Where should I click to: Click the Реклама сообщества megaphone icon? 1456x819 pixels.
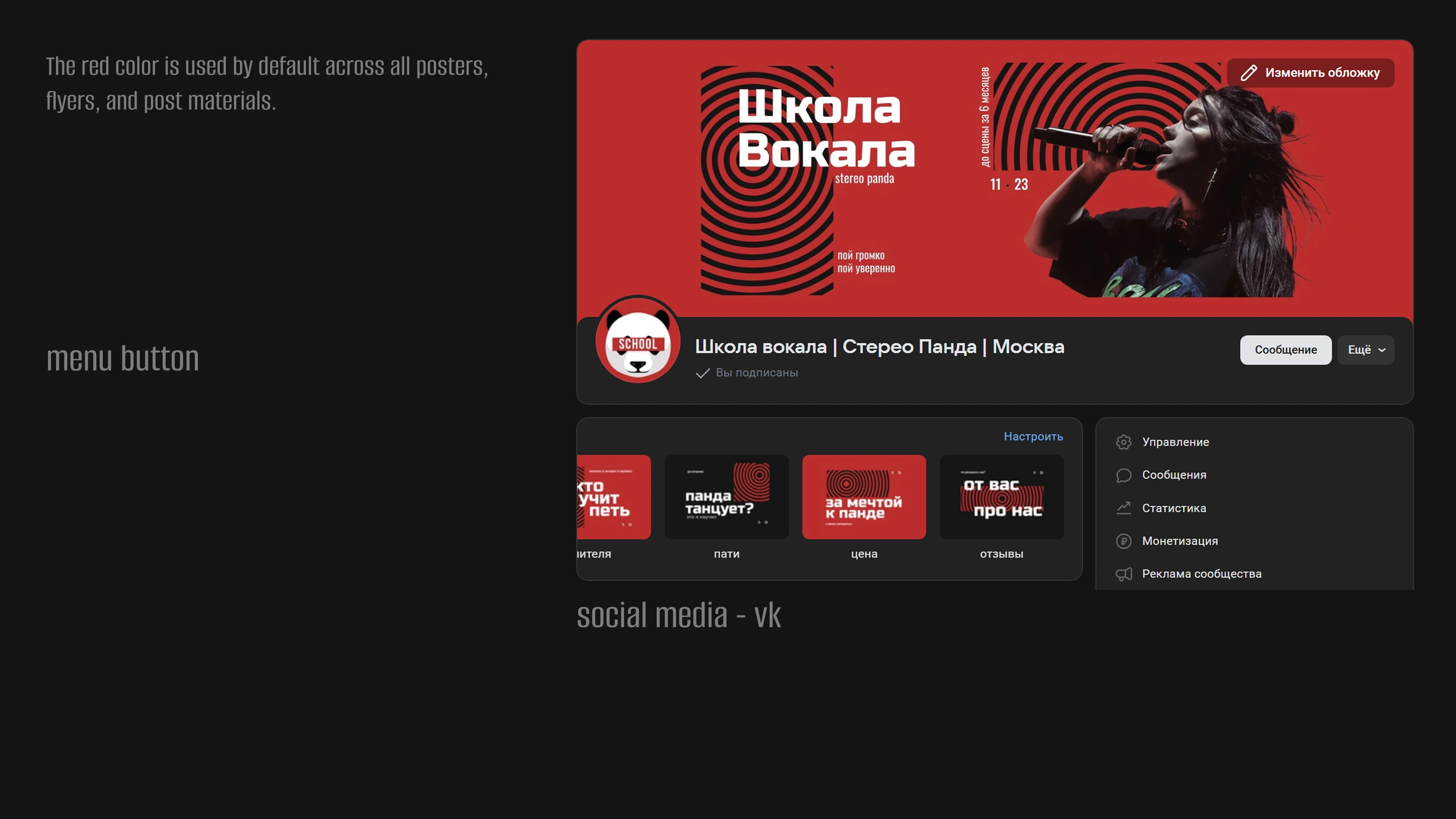tap(1124, 573)
